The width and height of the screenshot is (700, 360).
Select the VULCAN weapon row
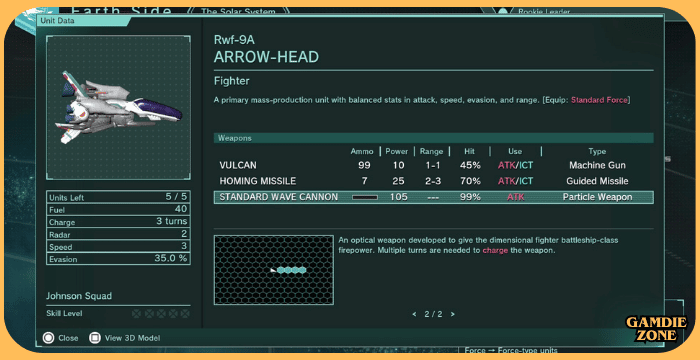(x=433, y=165)
